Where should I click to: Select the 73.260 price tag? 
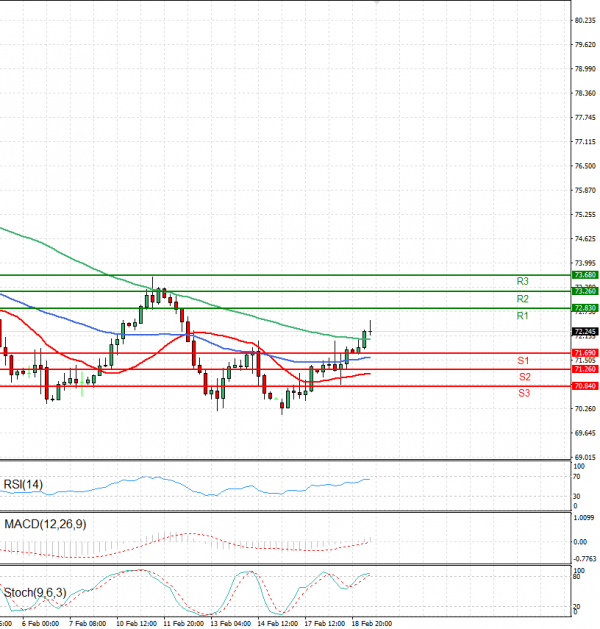tap(585, 291)
